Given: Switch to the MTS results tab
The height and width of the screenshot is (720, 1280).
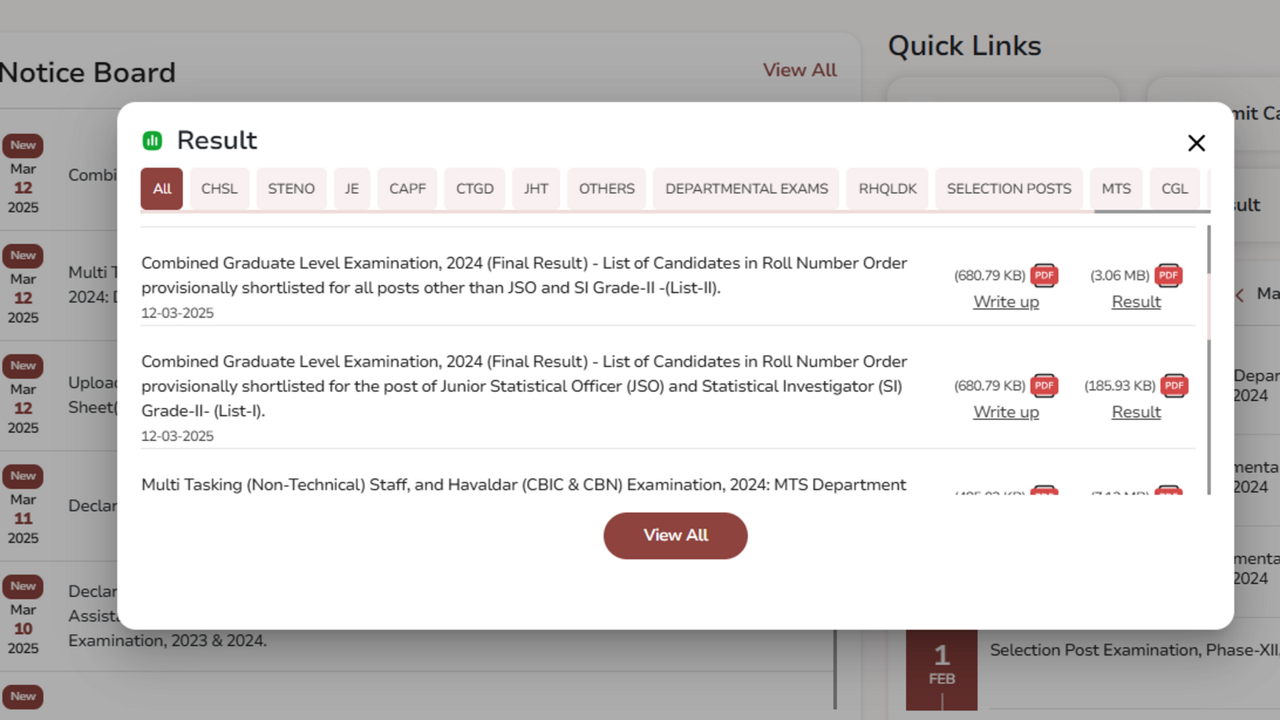Looking at the screenshot, I should coord(1115,188).
